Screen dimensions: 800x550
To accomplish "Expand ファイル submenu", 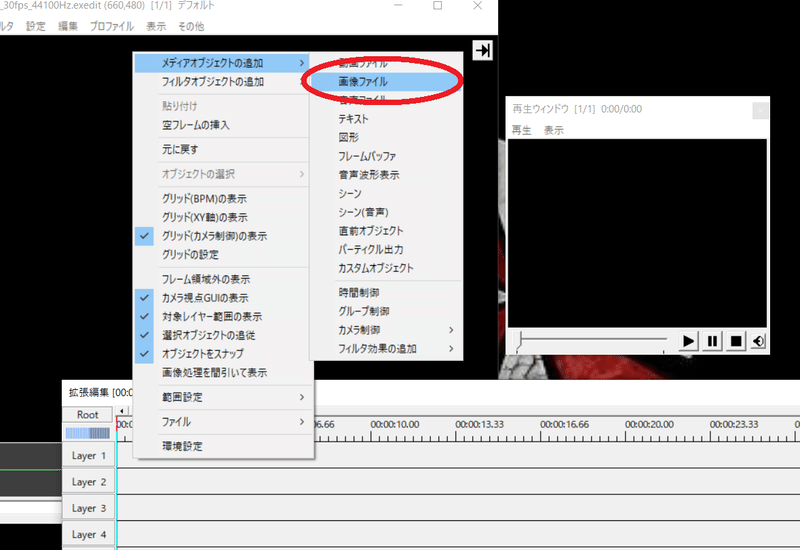I will click(223, 422).
